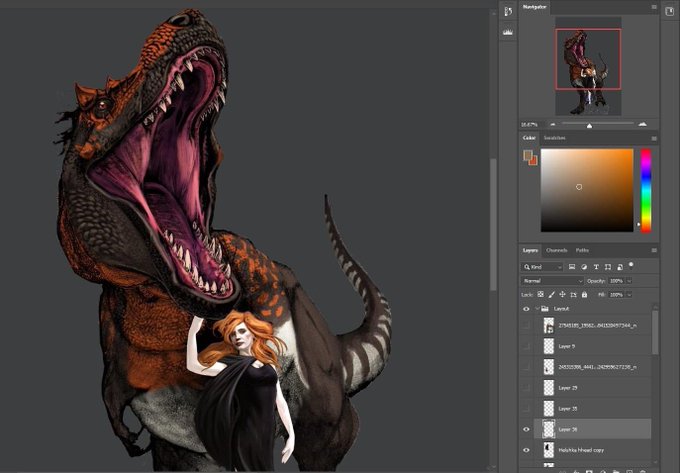
Task: Click the Layout group folder icon
Action: click(545, 309)
